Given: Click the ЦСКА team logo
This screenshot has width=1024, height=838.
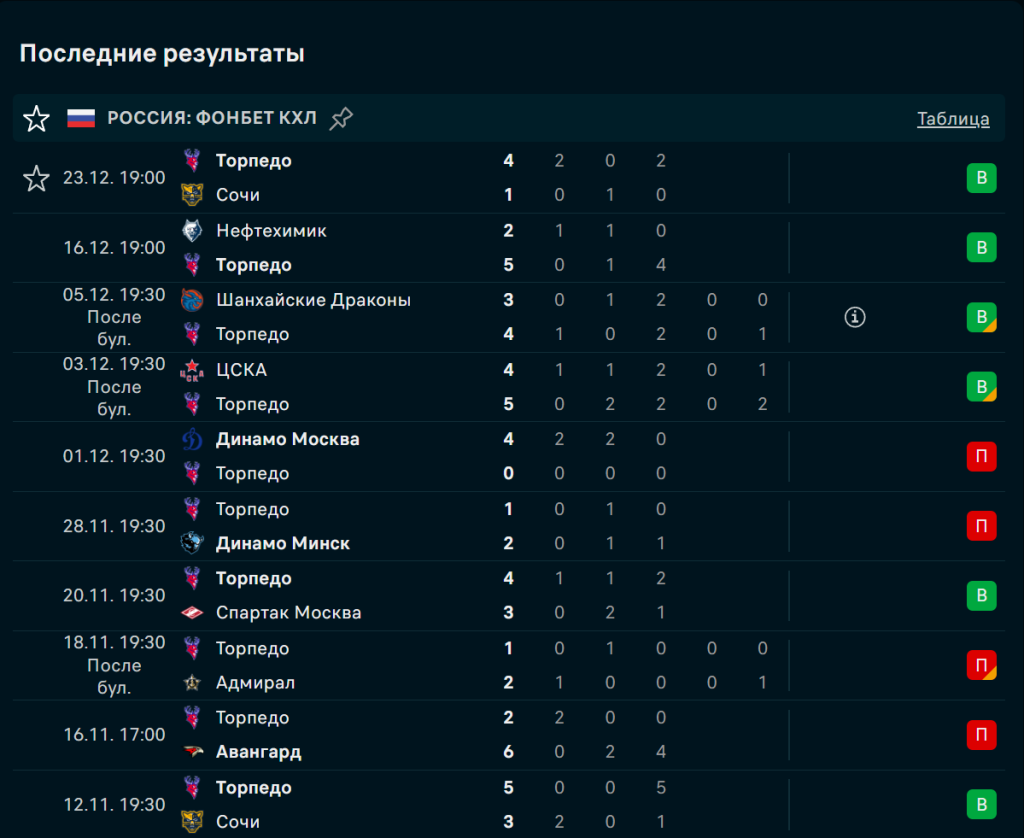Looking at the screenshot, I should [x=192, y=370].
